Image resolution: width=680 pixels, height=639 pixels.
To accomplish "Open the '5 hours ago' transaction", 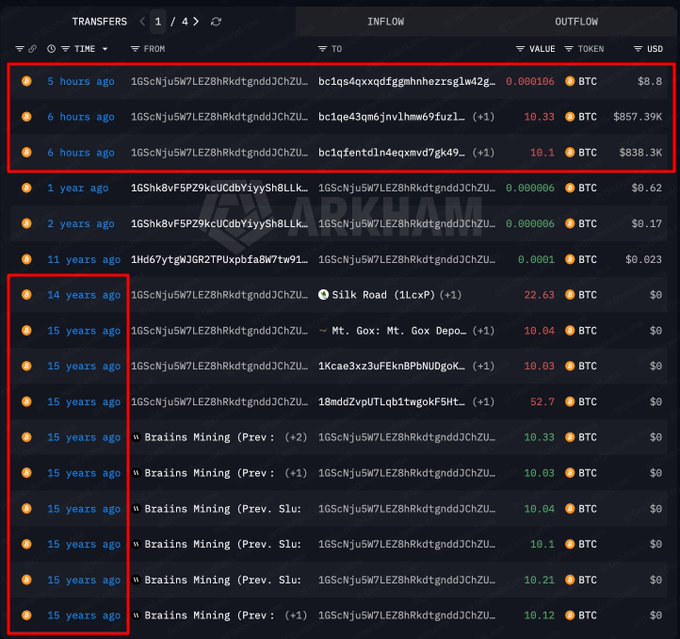I will pos(81,82).
